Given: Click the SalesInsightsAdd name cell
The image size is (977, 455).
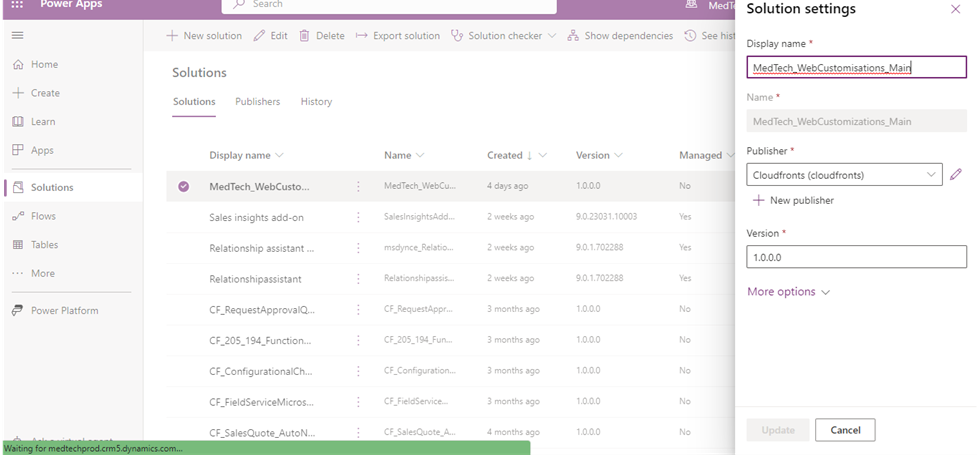Looking at the screenshot, I should pyautogui.click(x=420, y=217).
